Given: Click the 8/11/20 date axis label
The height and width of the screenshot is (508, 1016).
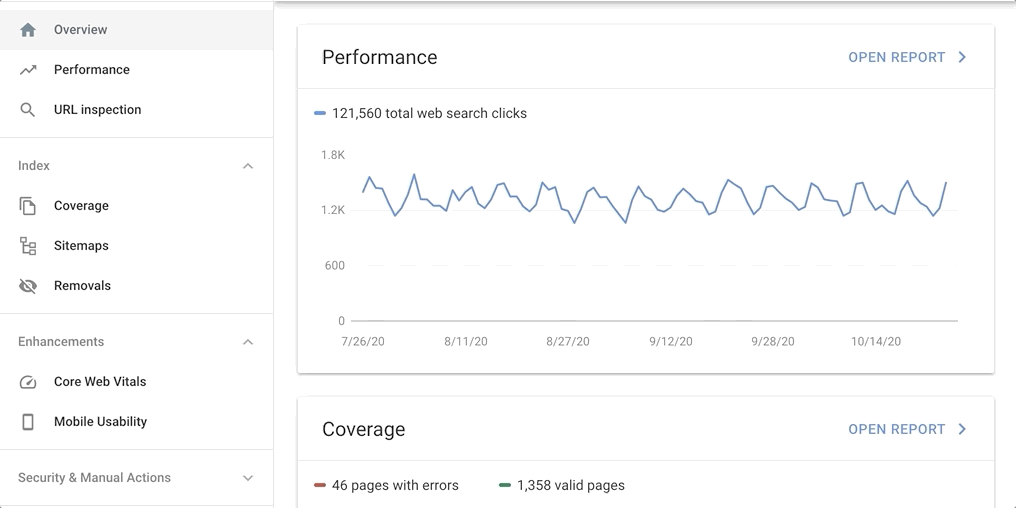Looking at the screenshot, I should (466, 341).
